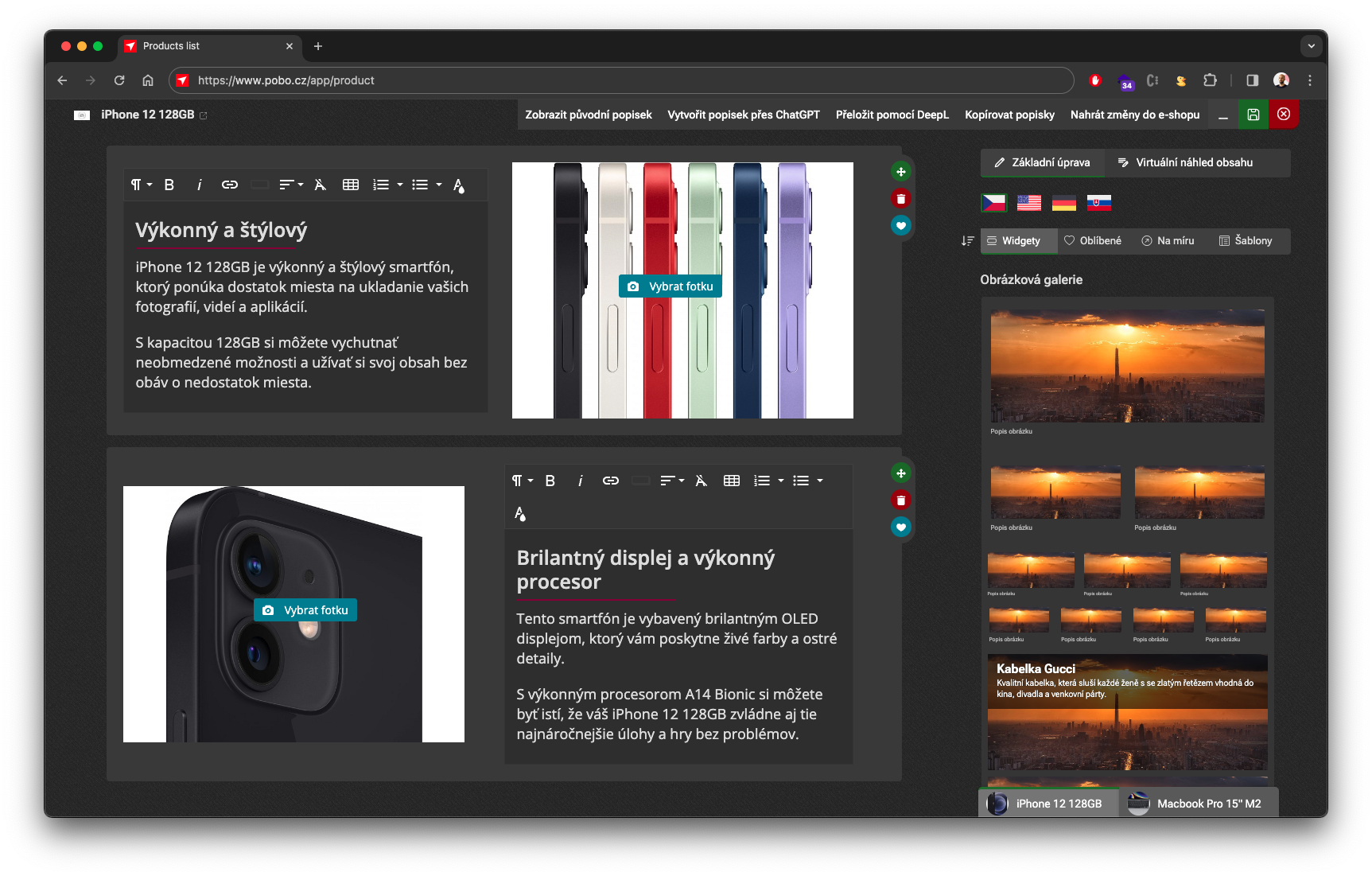Open the Oblíbené tab
This screenshot has height=876, width=1372.
(x=1093, y=240)
